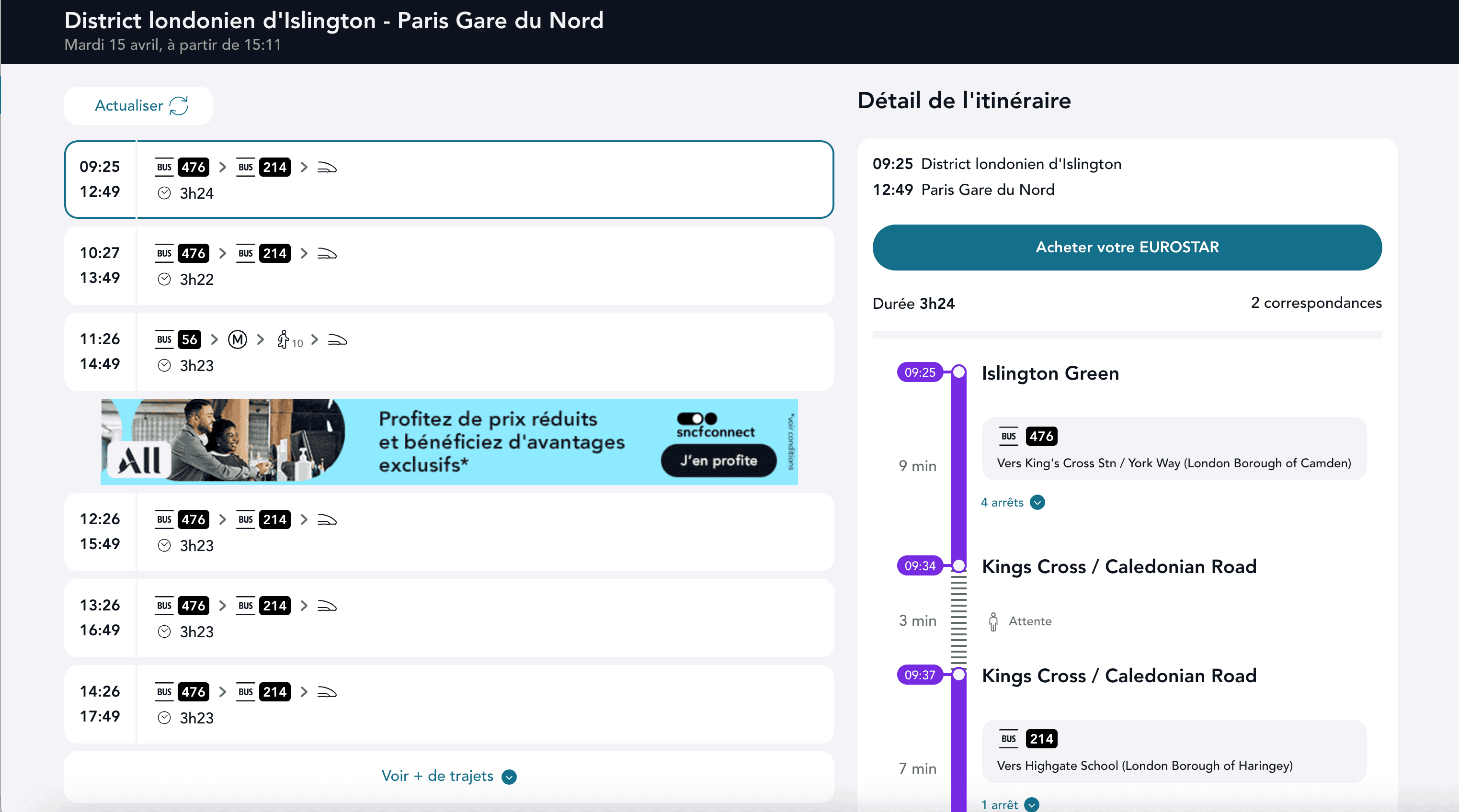Click the refresh icon beside Actualiser
This screenshot has width=1459, height=812.
179,106
